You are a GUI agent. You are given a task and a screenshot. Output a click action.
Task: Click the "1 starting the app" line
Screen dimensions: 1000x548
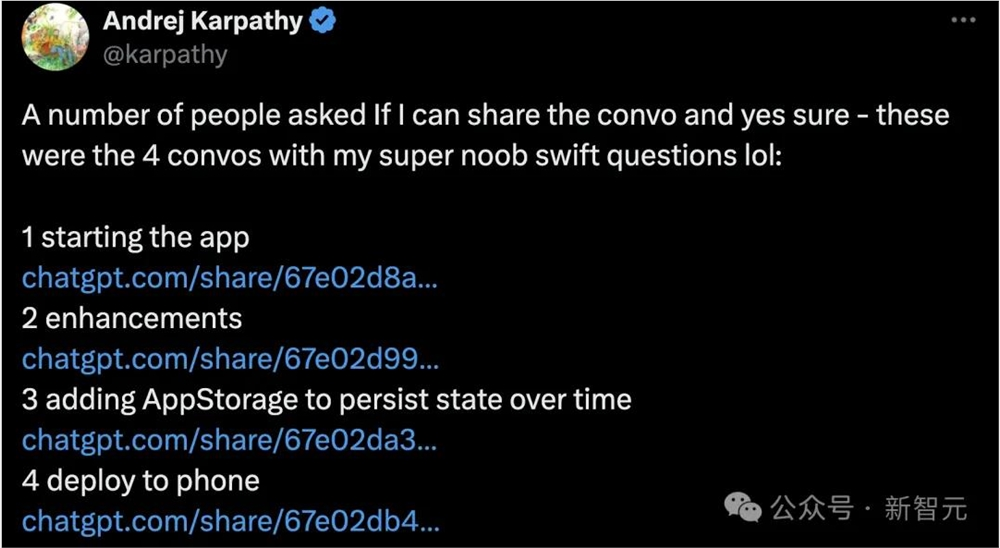point(135,238)
